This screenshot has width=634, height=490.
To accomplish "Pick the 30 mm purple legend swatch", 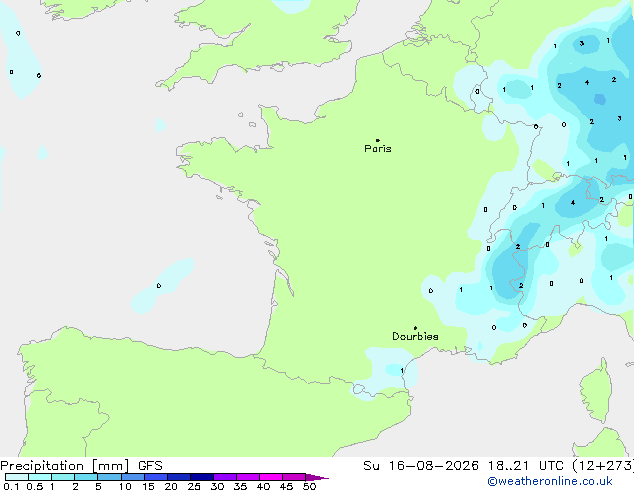I will click(x=224, y=477).
